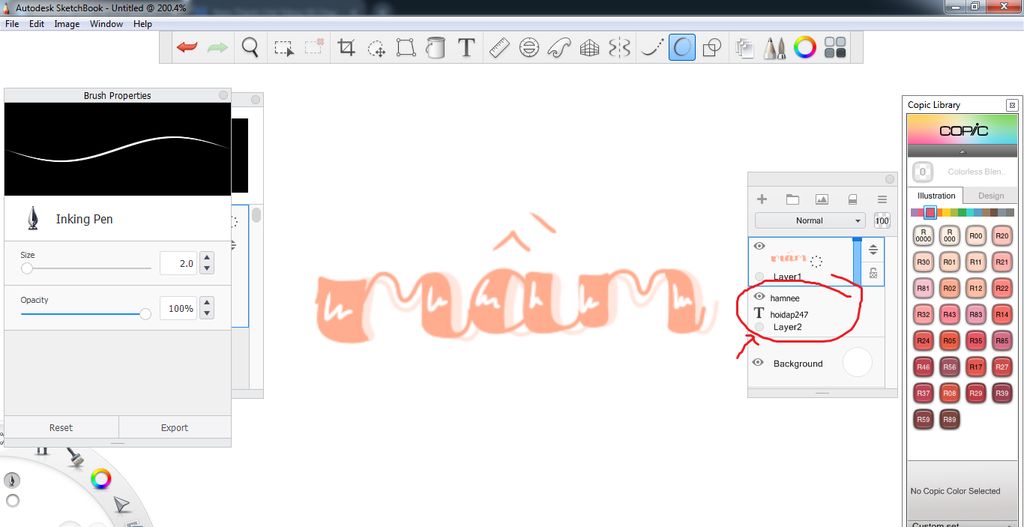Select the Flood Fill bucket tool
The width and height of the screenshot is (1024, 527).
click(x=435, y=48)
